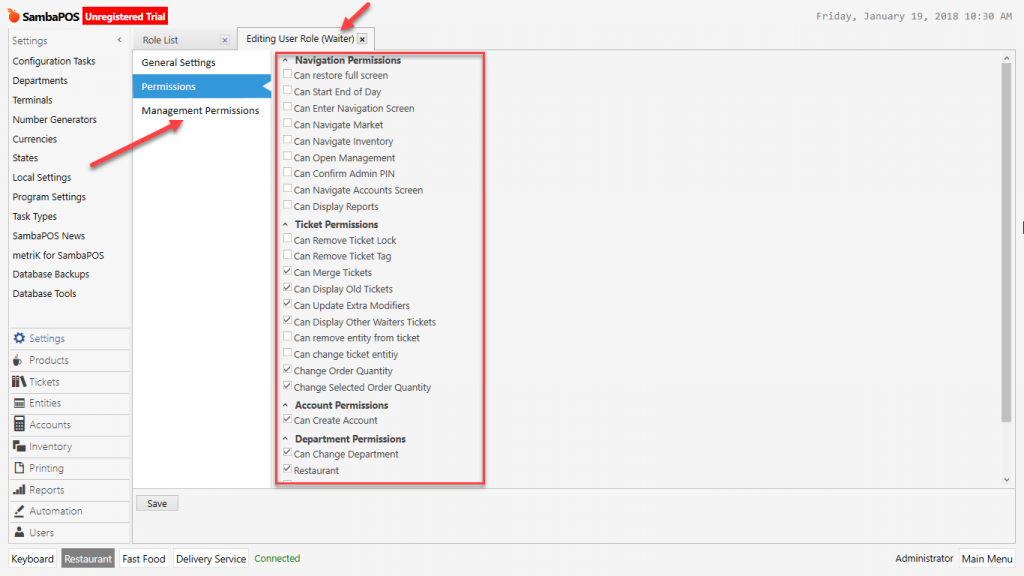Image resolution: width=1024 pixels, height=576 pixels.
Task: Click the Entities table icon
Action: point(20,403)
